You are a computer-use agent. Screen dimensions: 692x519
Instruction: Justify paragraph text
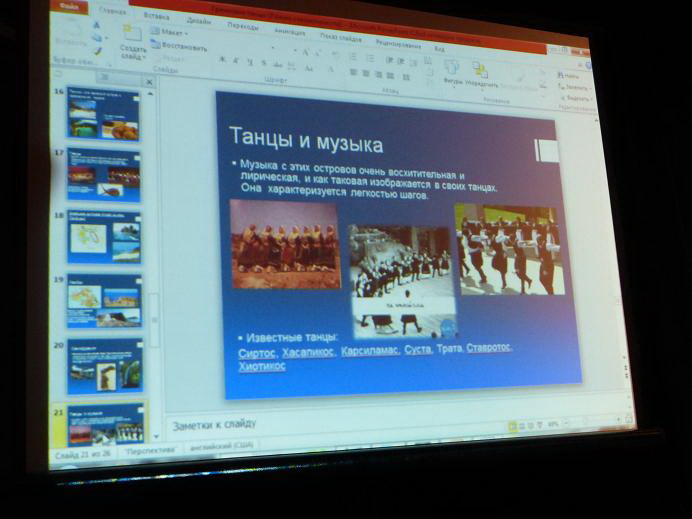(391, 76)
